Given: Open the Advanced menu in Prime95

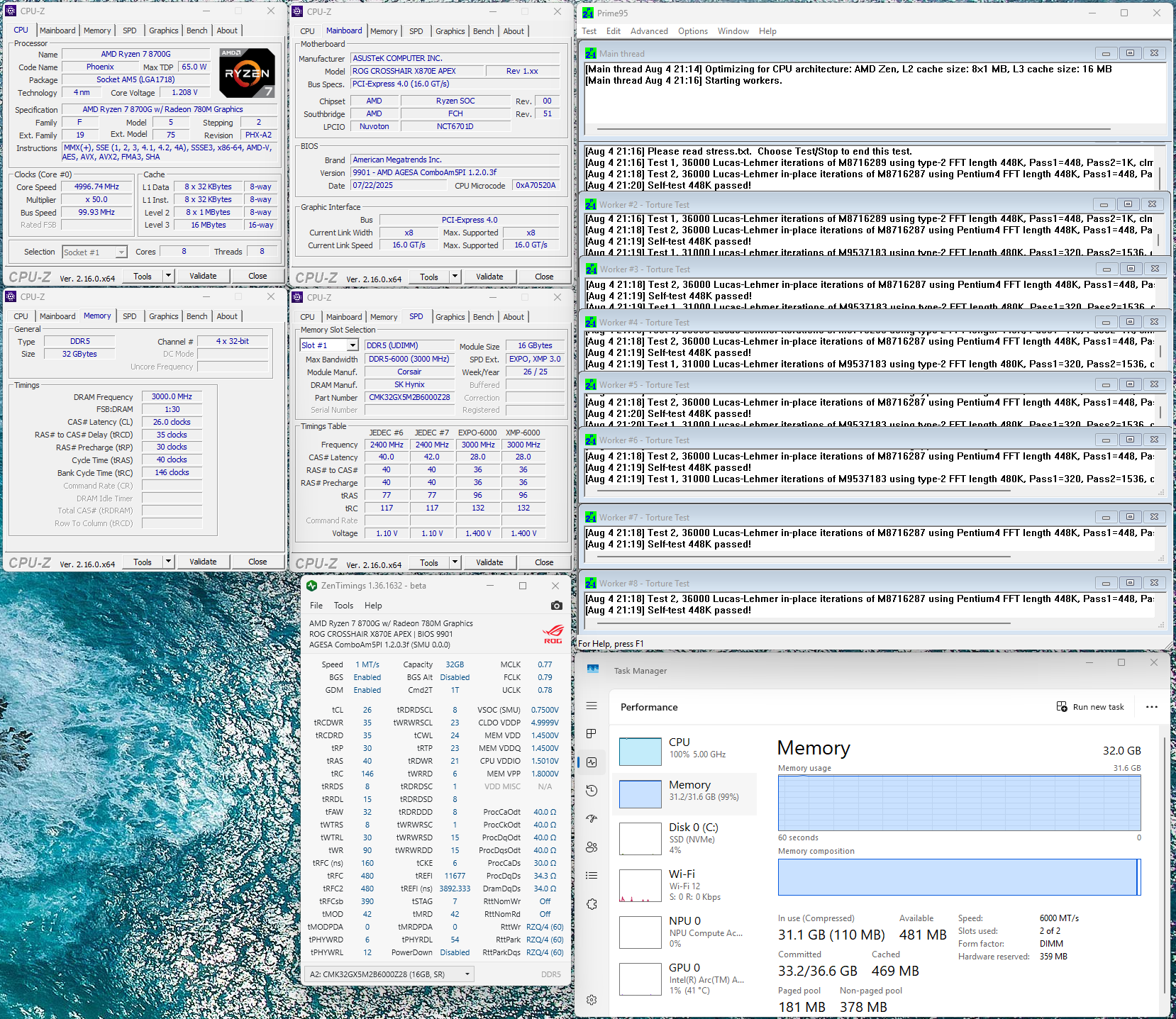Looking at the screenshot, I should coord(649,31).
